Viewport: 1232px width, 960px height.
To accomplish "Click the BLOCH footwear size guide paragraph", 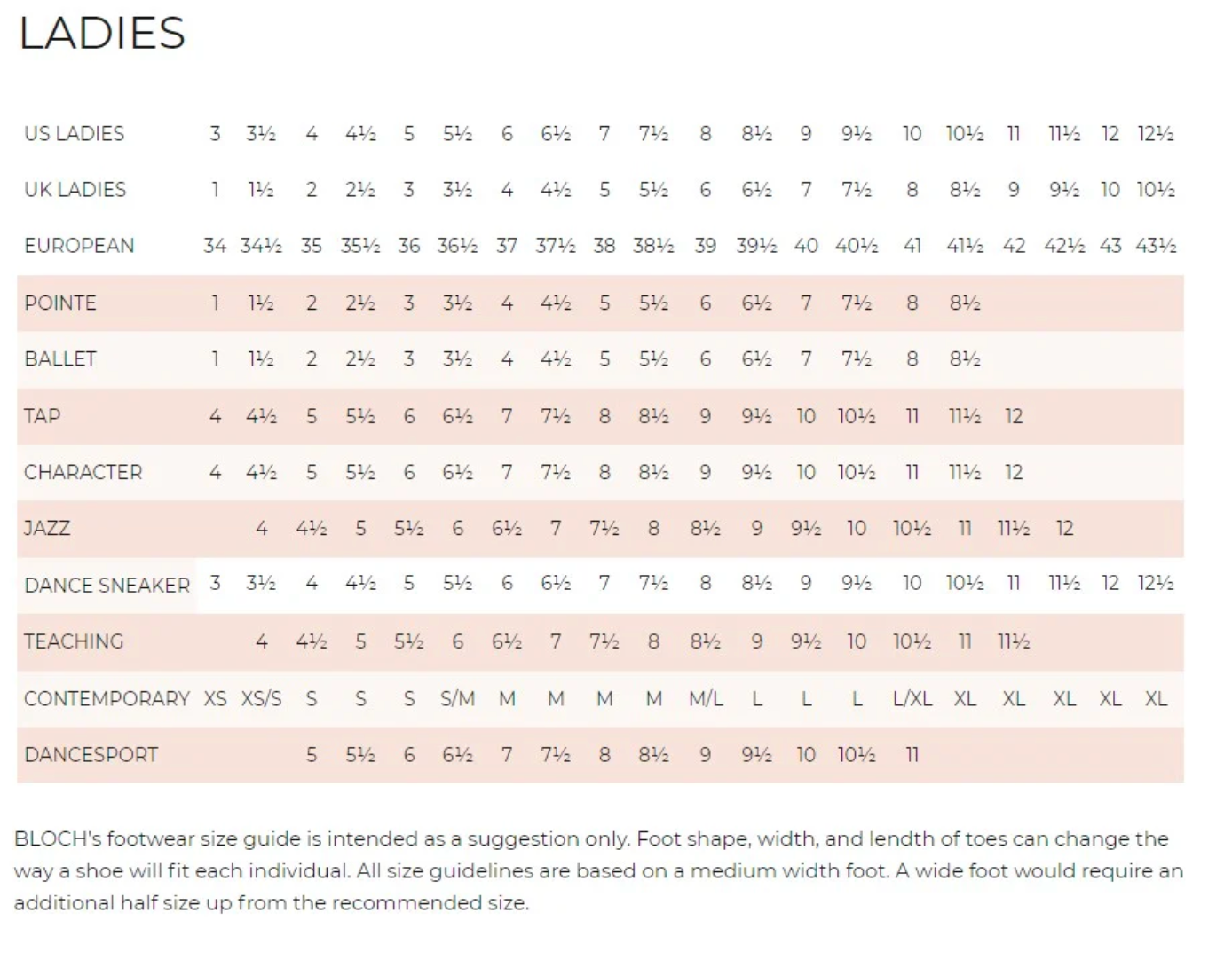I will pos(598,871).
